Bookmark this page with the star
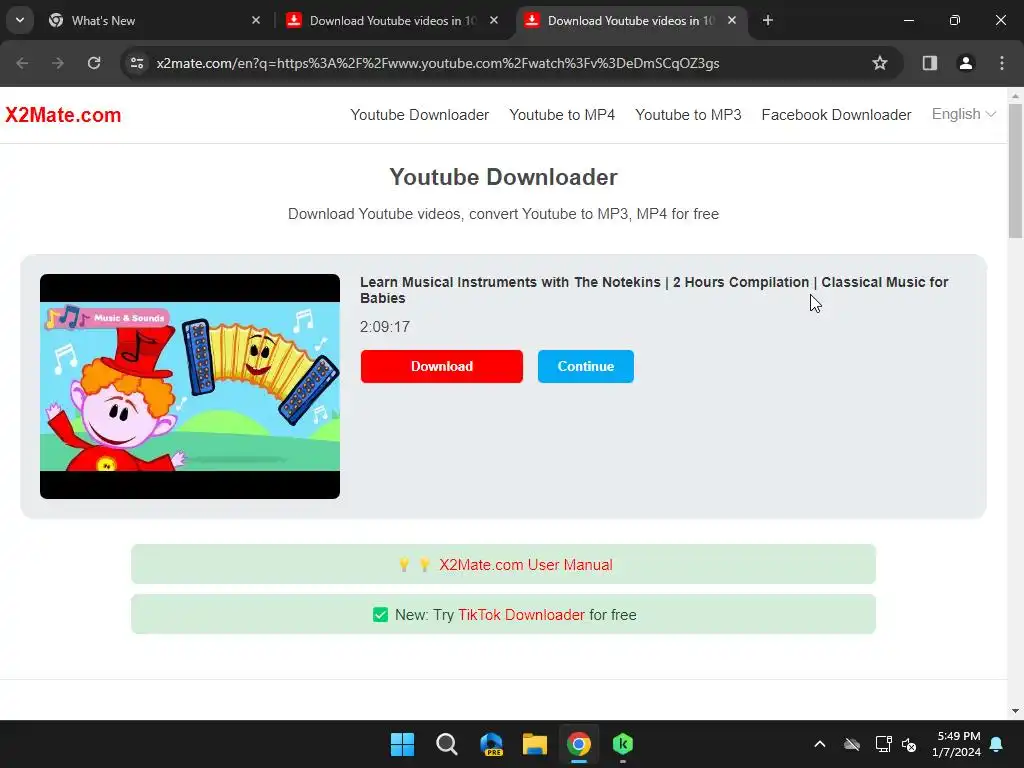Screen dimensions: 1024x768 (880, 63)
